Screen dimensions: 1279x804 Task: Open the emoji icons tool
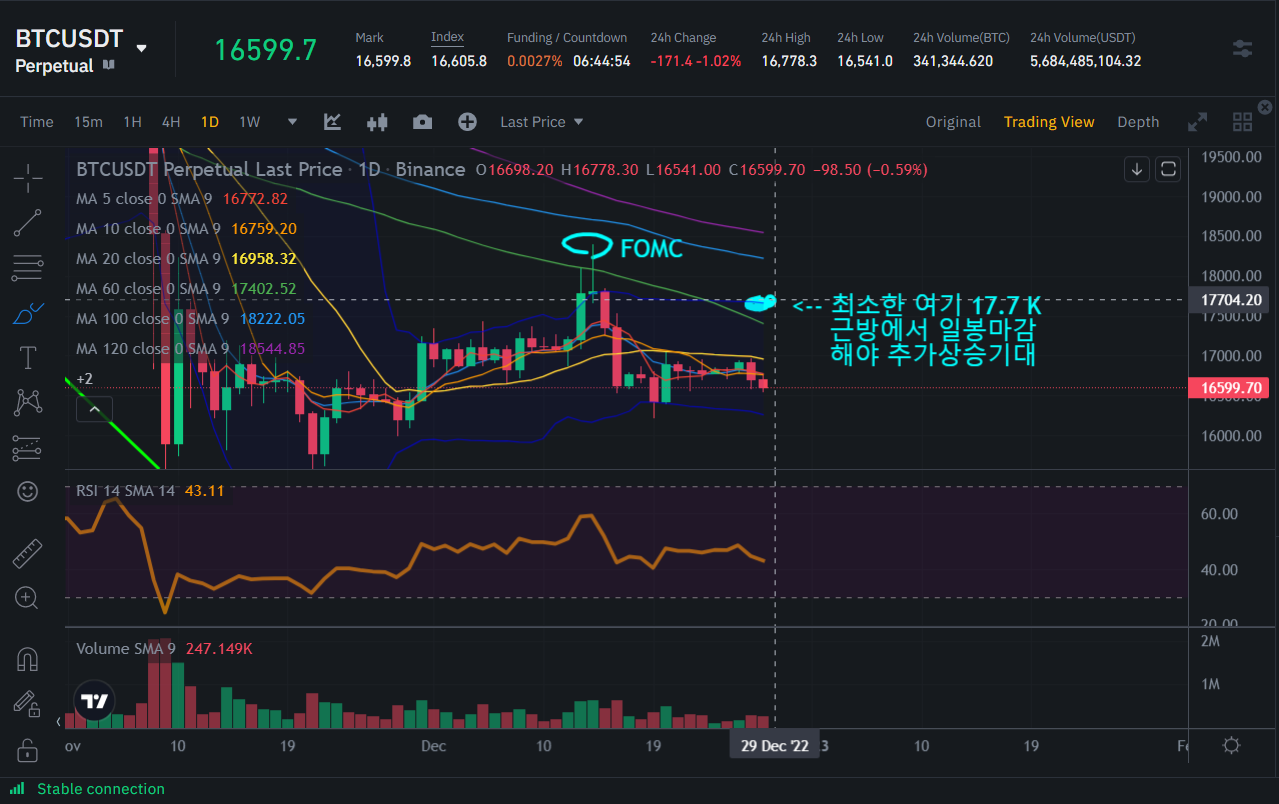click(28, 491)
